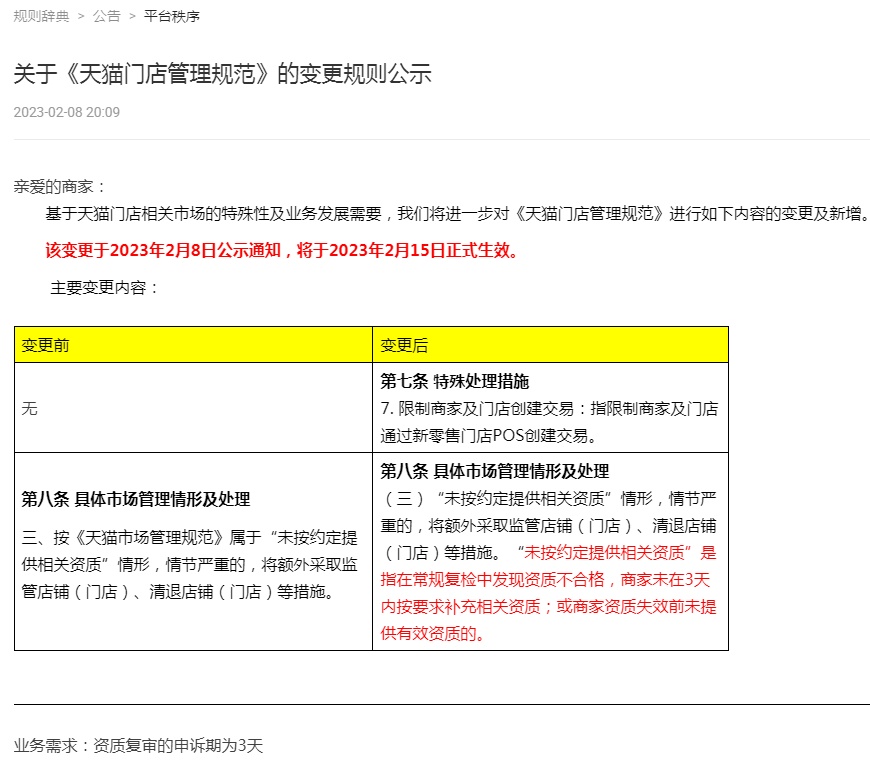
Task: Go to the 公告 breadcrumb link
Action: pyautogui.click(x=106, y=16)
